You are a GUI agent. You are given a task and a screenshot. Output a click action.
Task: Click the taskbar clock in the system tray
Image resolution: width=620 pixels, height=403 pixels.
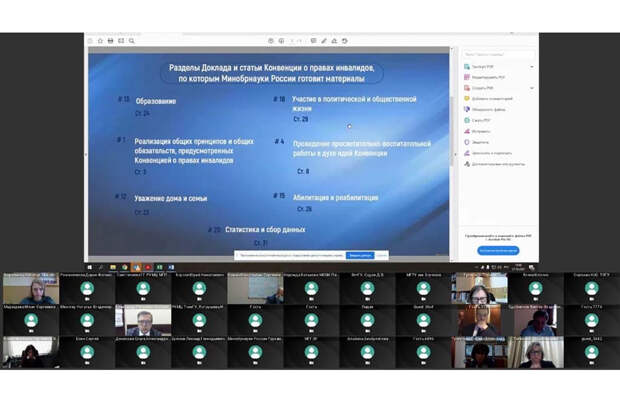[x=519, y=268]
